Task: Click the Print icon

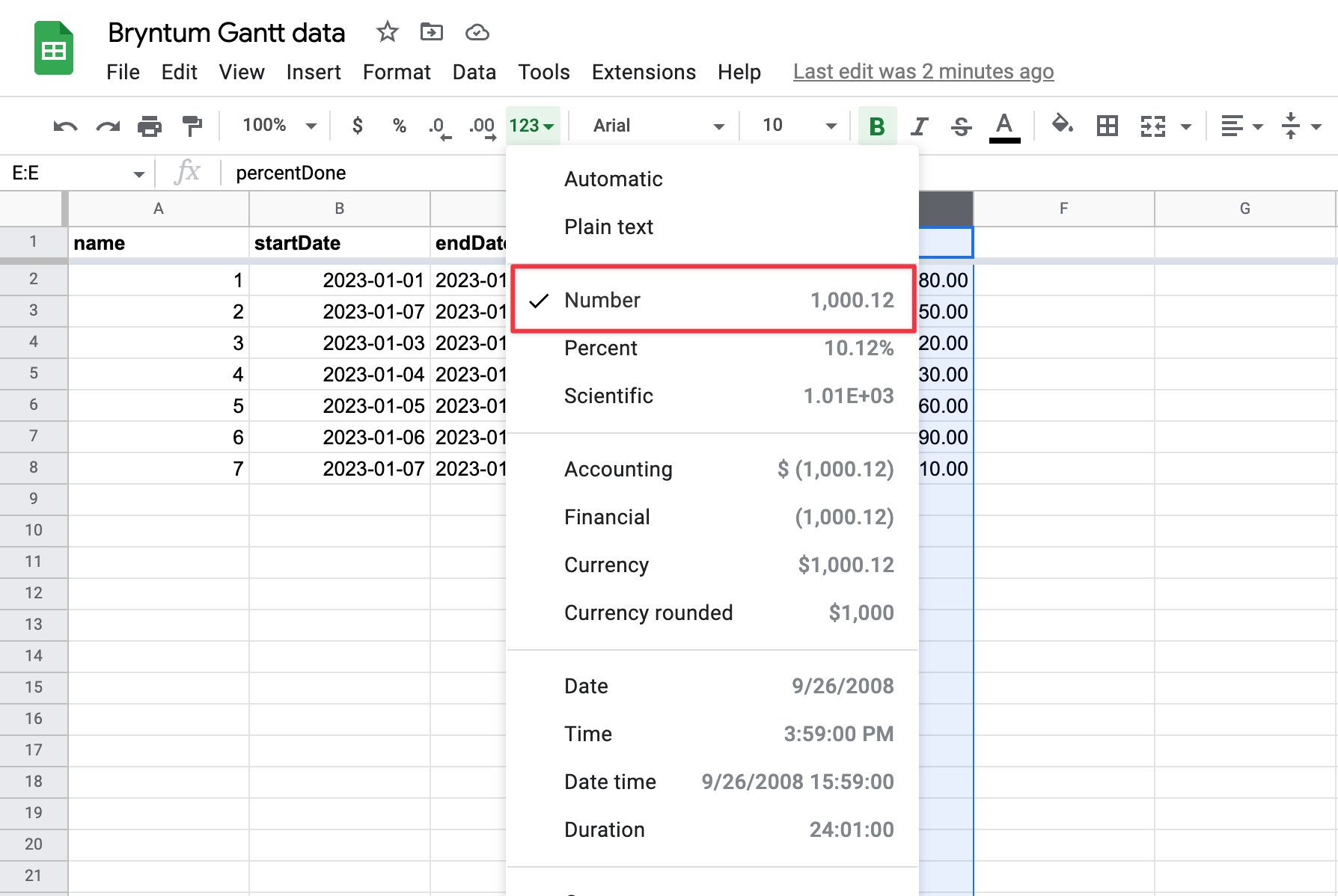Action: point(150,126)
